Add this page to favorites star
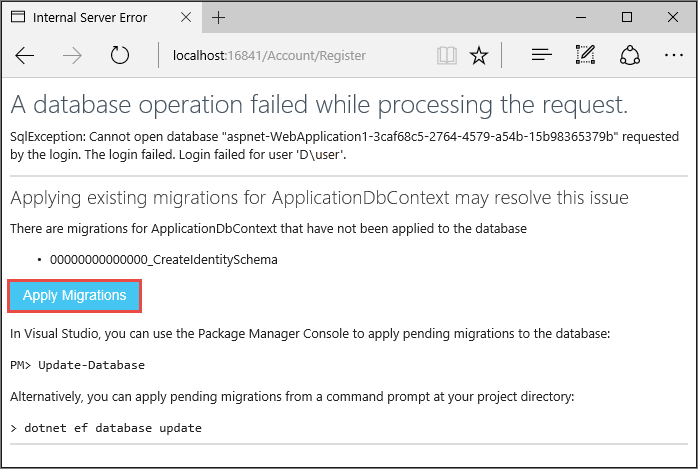698x469 pixels. pos(479,56)
